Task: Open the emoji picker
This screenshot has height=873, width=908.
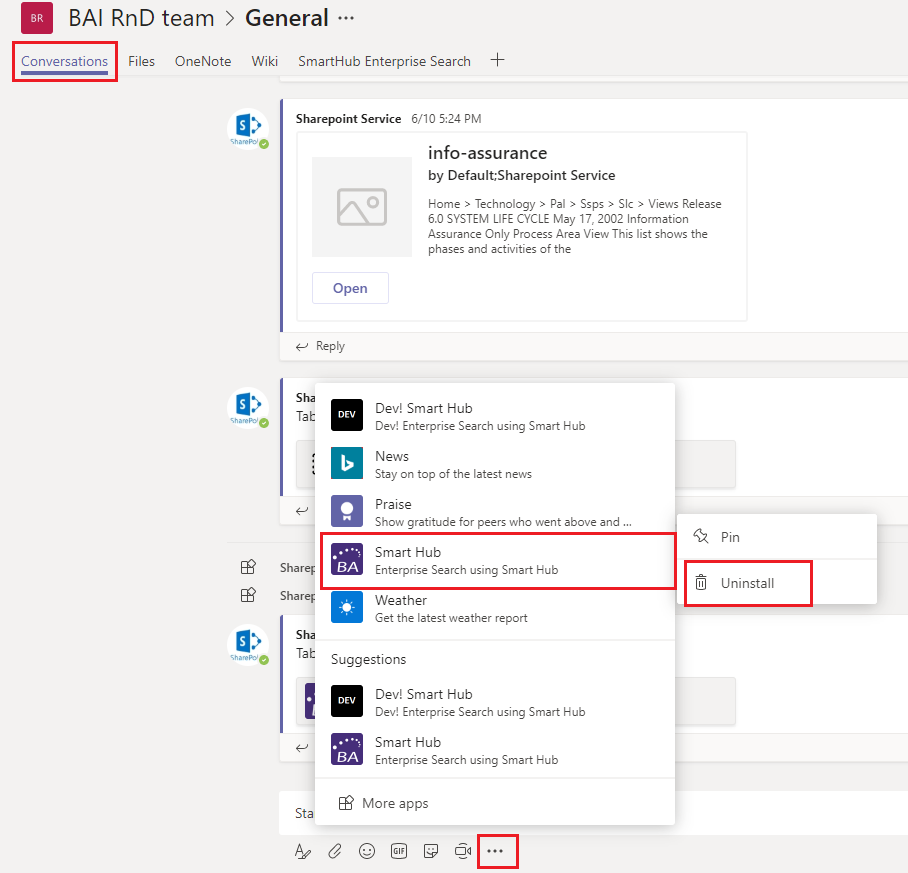Action: (x=367, y=851)
